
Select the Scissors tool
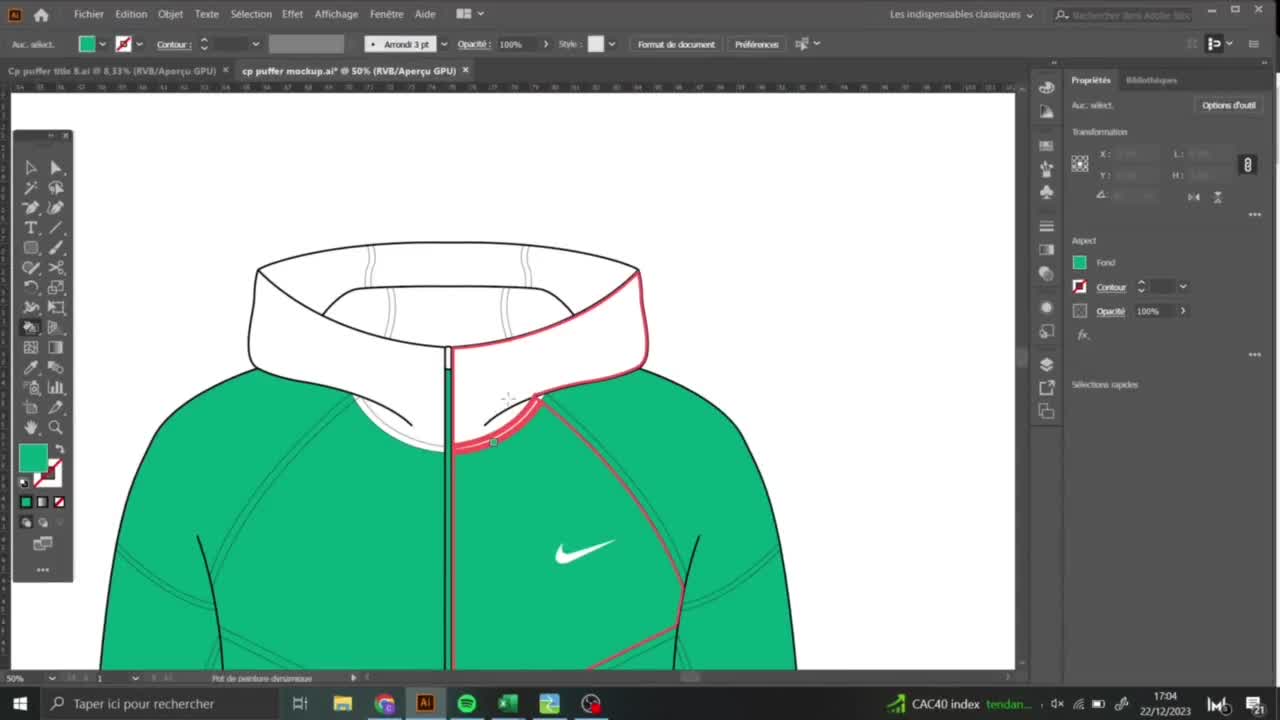click(55, 268)
